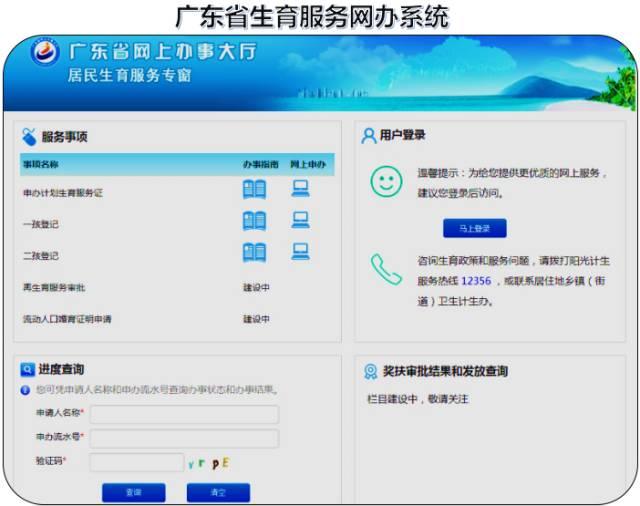The image size is (640, 506).
Task: Click online apply laptop icon for 二孩登记
Action: click(x=301, y=252)
